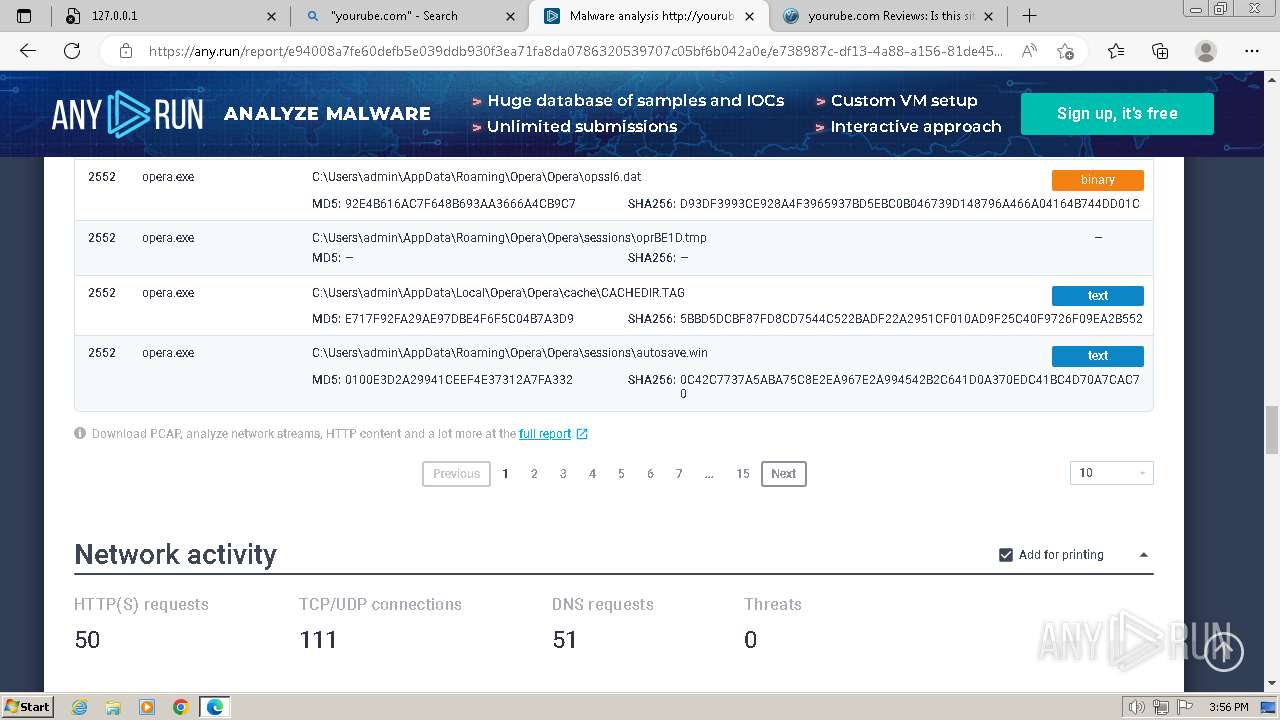Click the ANY.RUN logo
Screen dimensions: 1280x720
127,114
